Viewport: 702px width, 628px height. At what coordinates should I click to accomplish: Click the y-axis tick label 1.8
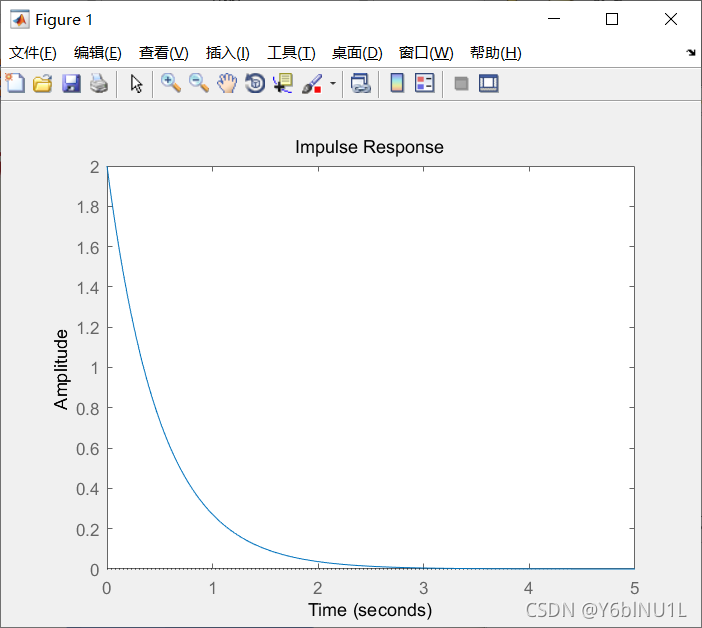[x=88, y=207]
